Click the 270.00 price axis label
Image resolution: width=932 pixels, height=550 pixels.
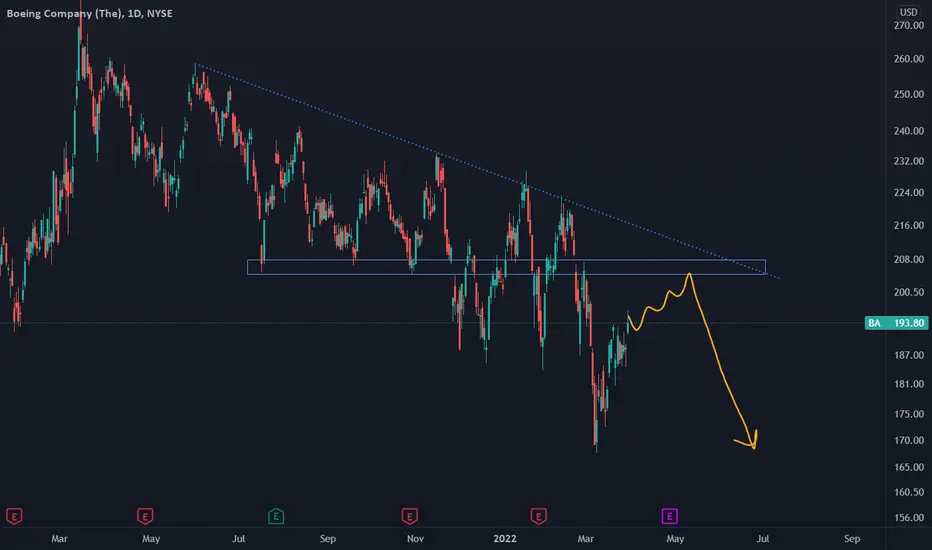[x=909, y=26]
